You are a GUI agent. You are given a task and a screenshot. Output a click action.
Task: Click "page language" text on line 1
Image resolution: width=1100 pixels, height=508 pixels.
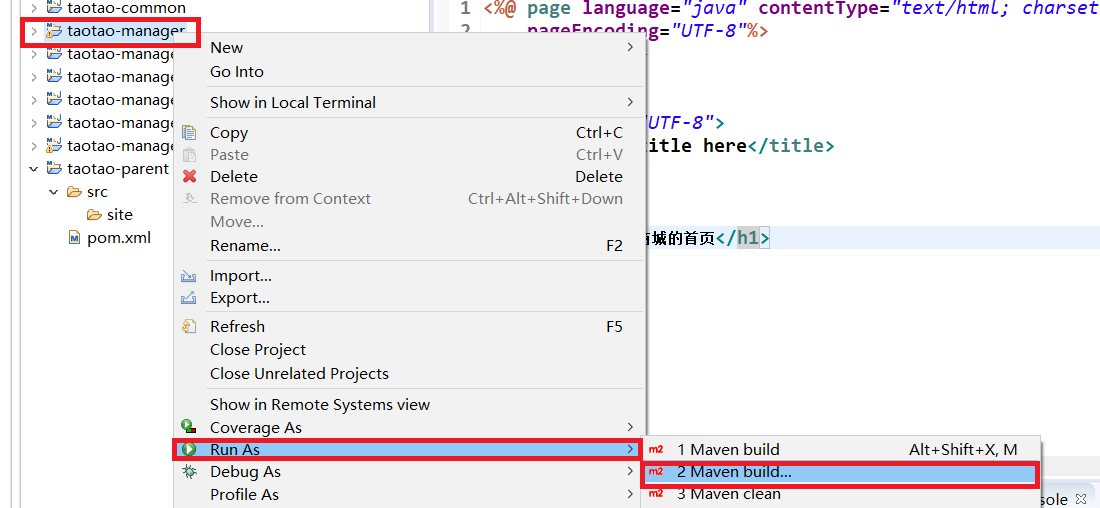[600, 8]
